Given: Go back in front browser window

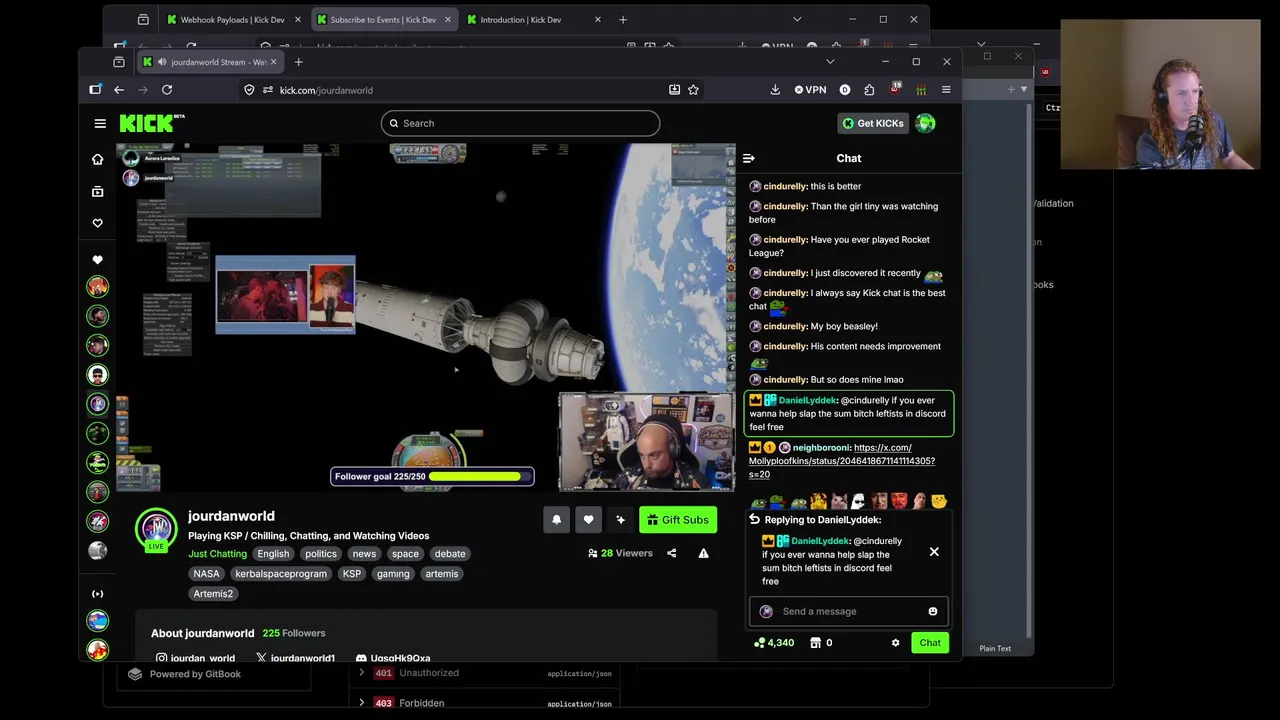Looking at the screenshot, I should pos(119,90).
